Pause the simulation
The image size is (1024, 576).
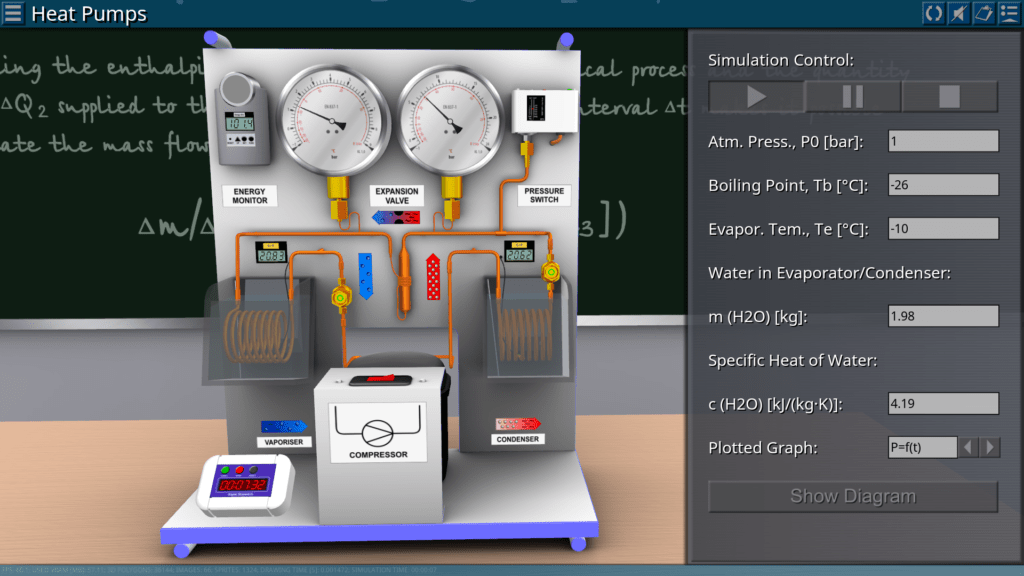[x=853, y=96]
